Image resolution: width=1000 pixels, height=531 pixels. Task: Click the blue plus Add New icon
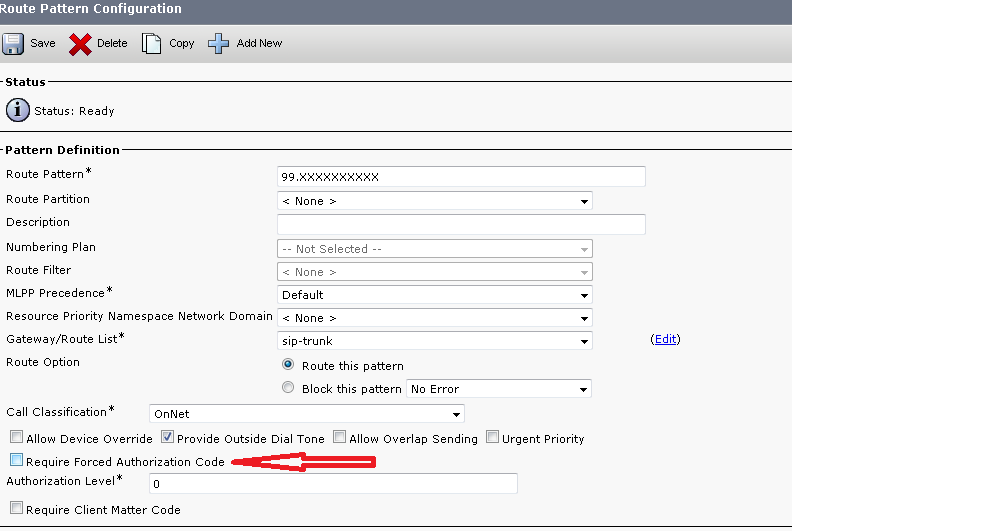[x=219, y=43]
